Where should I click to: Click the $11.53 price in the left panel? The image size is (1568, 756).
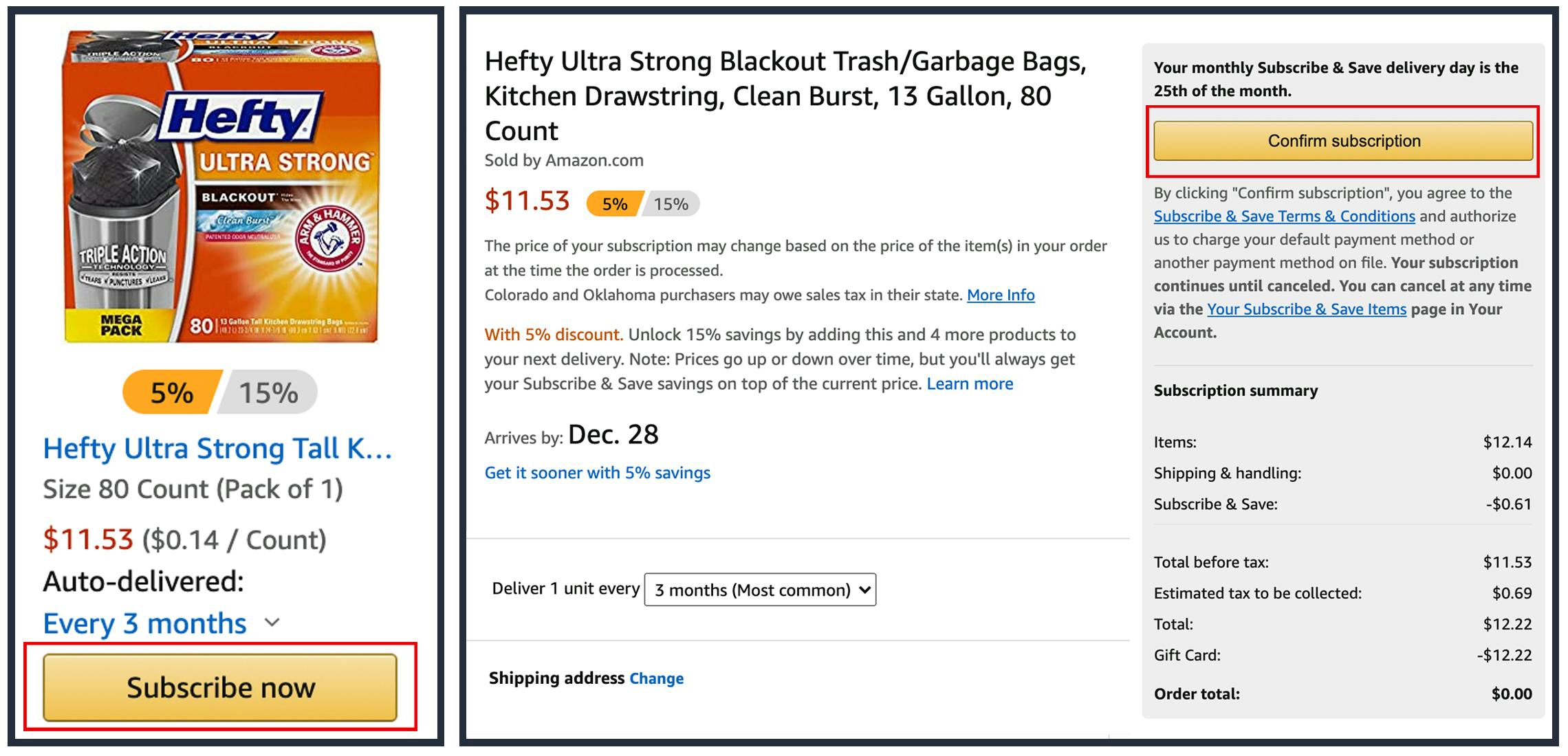(88, 540)
